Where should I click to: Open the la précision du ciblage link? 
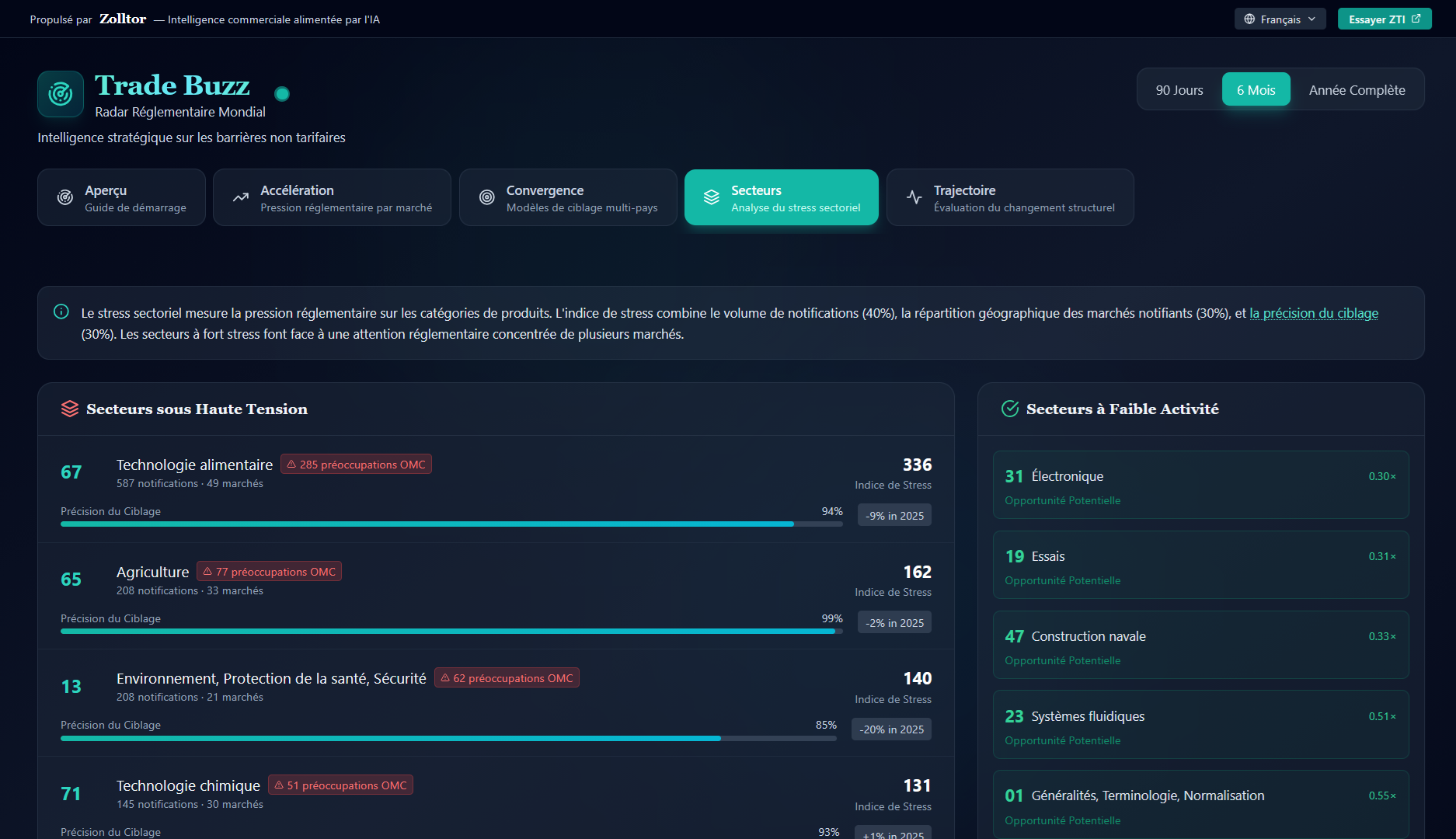(x=1314, y=313)
